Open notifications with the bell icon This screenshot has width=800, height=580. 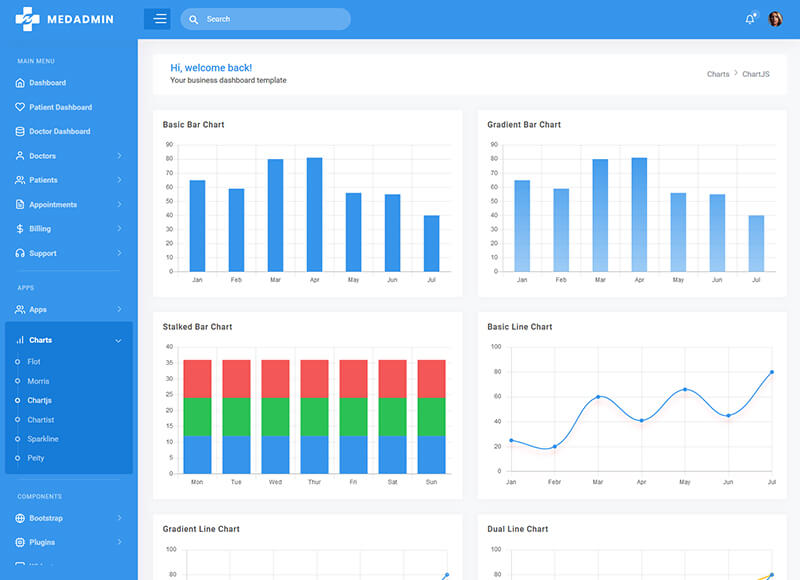pyautogui.click(x=749, y=18)
